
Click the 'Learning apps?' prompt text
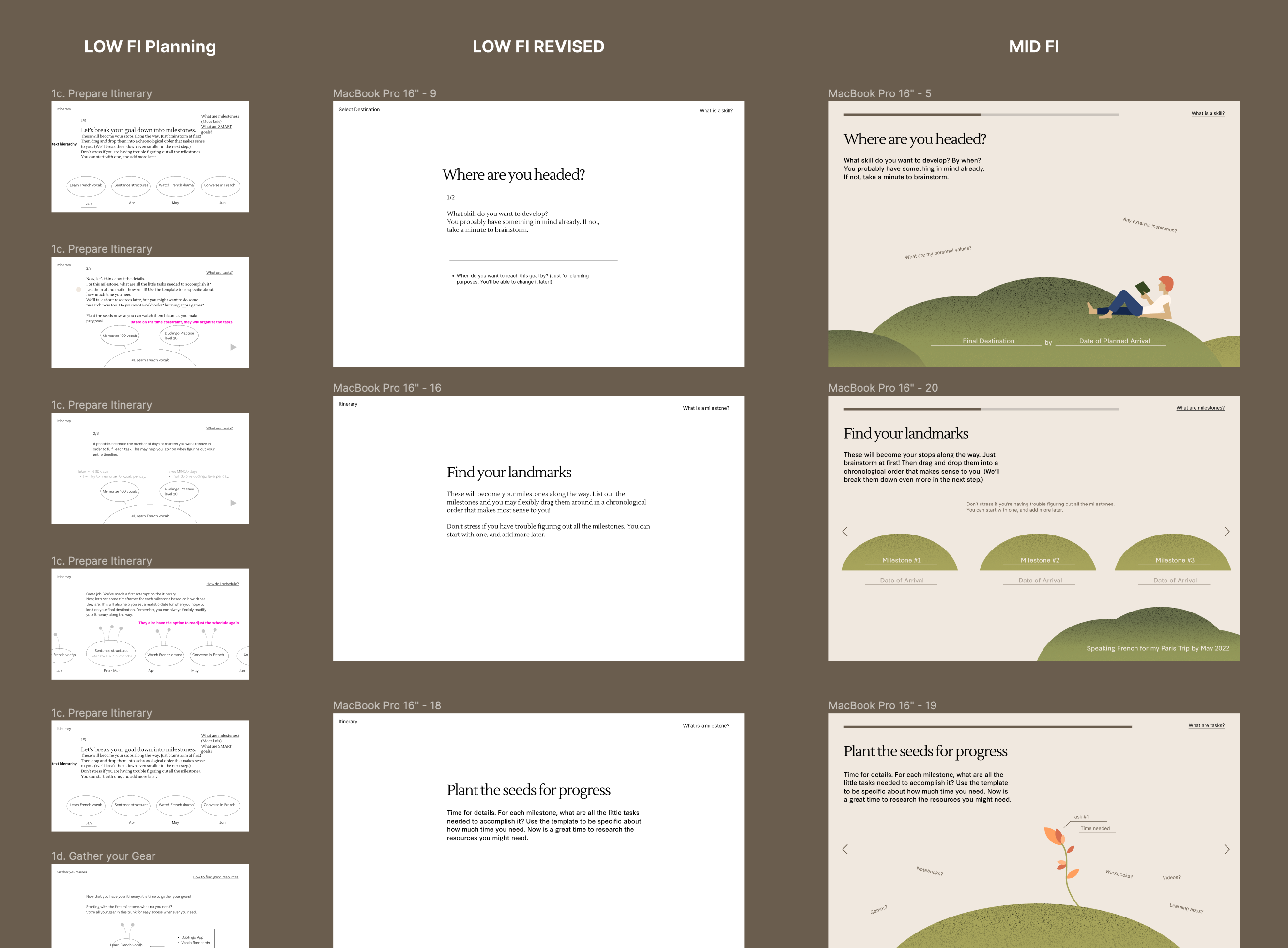pos(1186,908)
